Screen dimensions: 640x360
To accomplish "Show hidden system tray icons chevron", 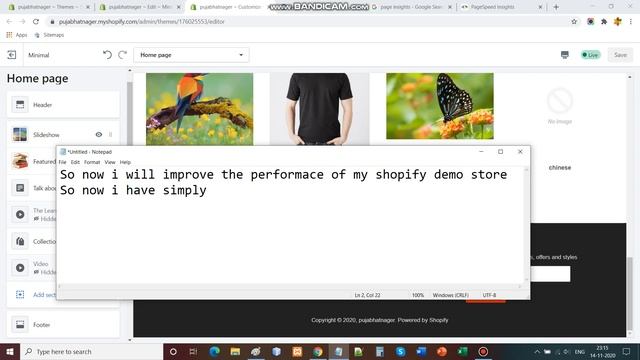I will pos(537,351).
